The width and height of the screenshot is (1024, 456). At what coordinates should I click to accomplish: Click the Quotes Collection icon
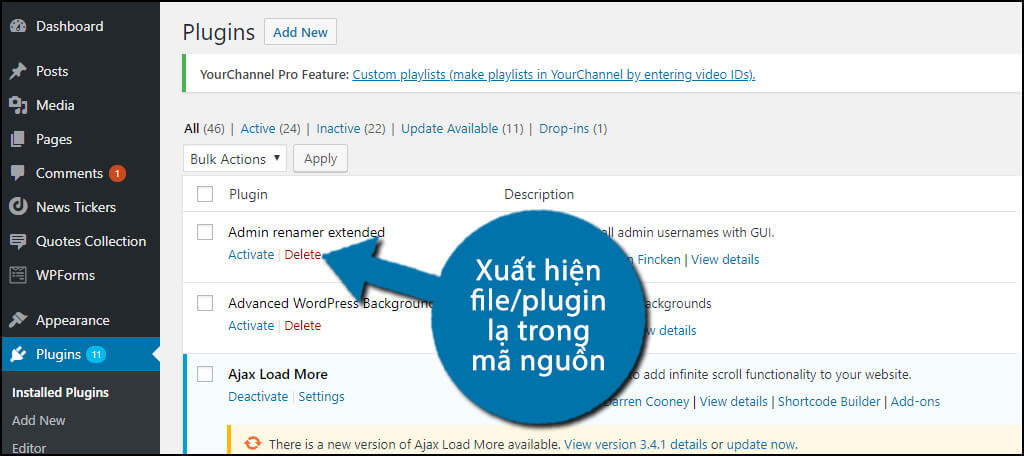18,241
